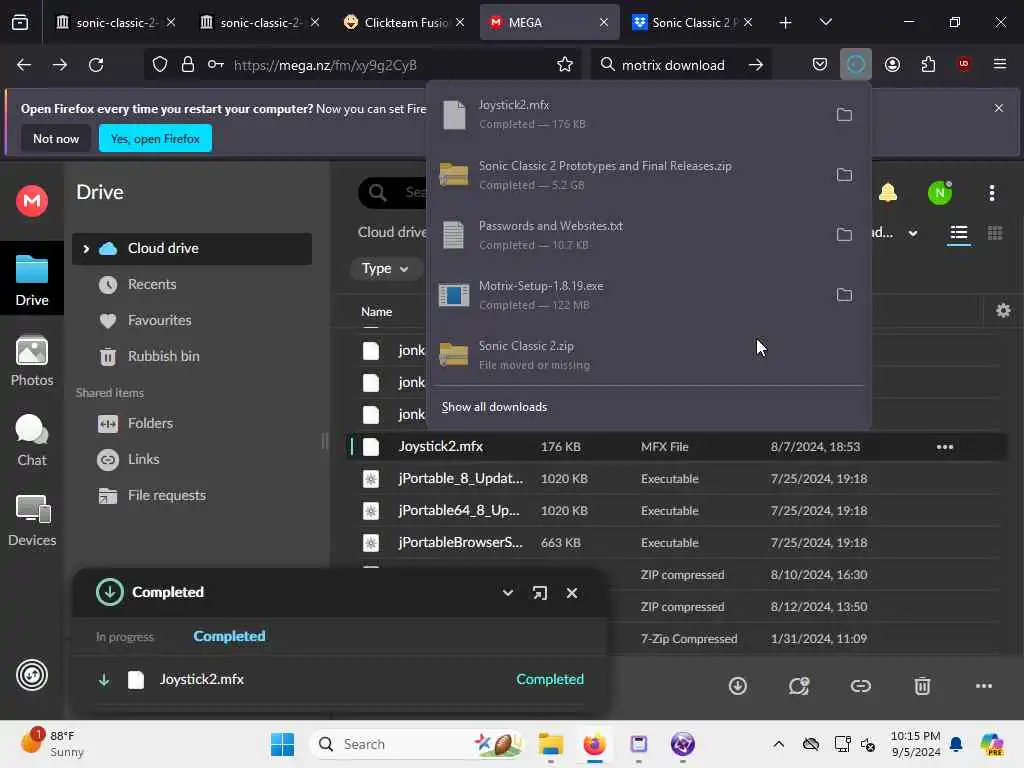Open the Type filter dropdown
The width and height of the screenshot is (1024, 768).
[x=385, y=268]
